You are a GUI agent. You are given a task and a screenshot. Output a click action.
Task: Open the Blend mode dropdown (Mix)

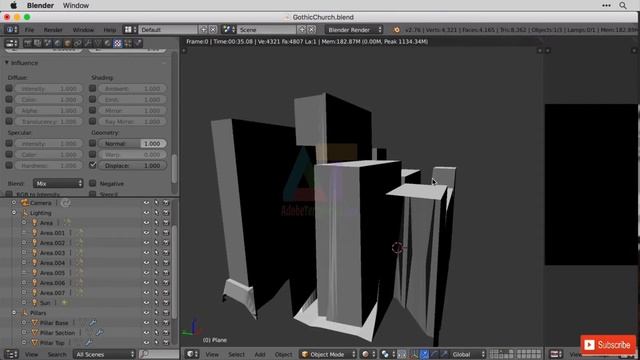coord(58,184)
